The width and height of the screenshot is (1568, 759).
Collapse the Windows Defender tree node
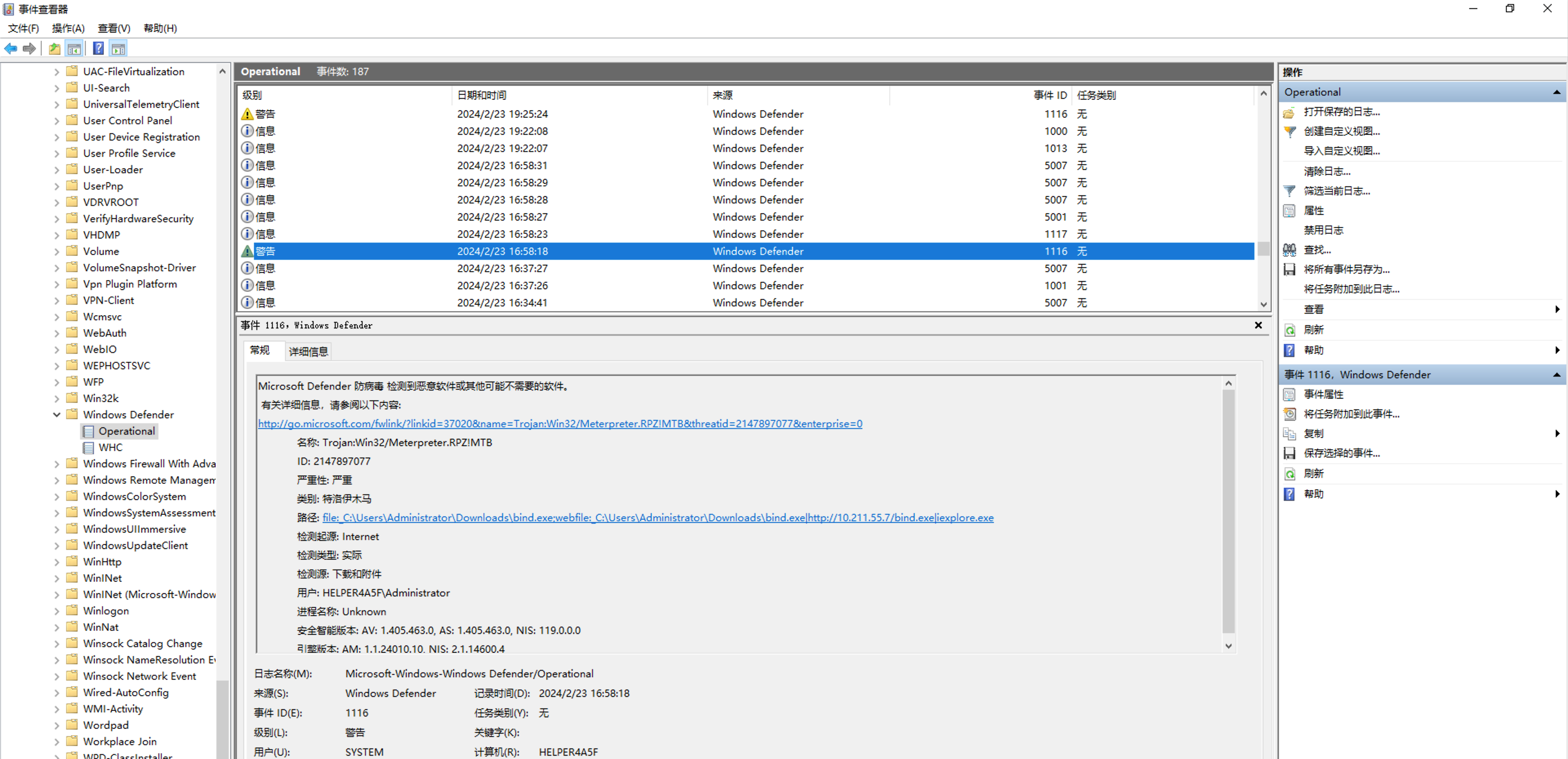57,415
